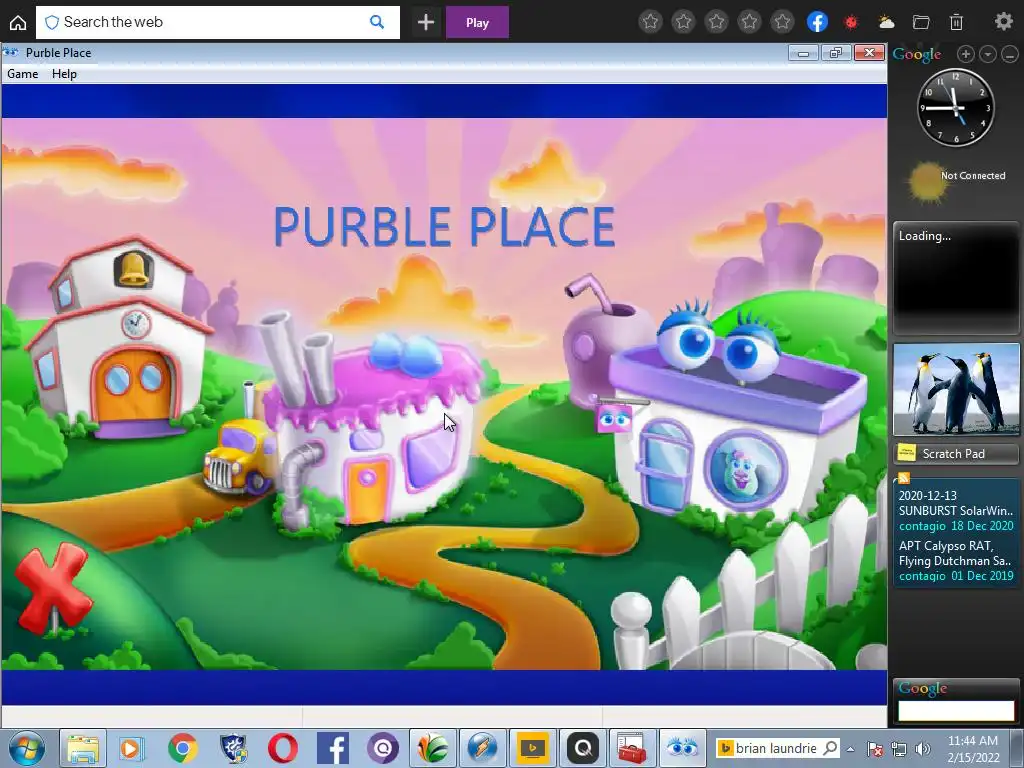Open the volume speaker tray icon
The height and width of the screenshot is (768, 1024).
tap(923, 749)
